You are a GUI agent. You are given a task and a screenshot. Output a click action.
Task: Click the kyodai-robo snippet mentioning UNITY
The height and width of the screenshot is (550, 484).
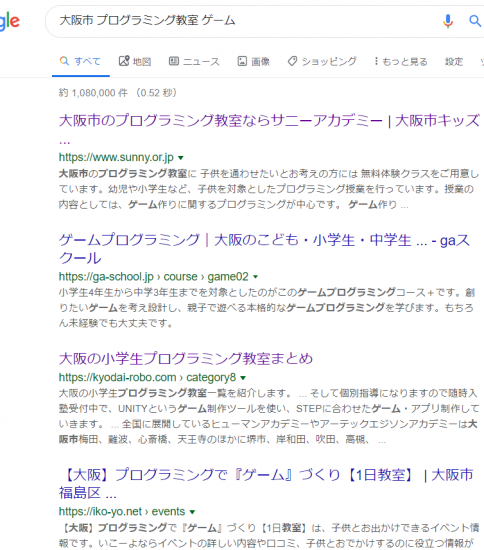(x=269, y=416)
